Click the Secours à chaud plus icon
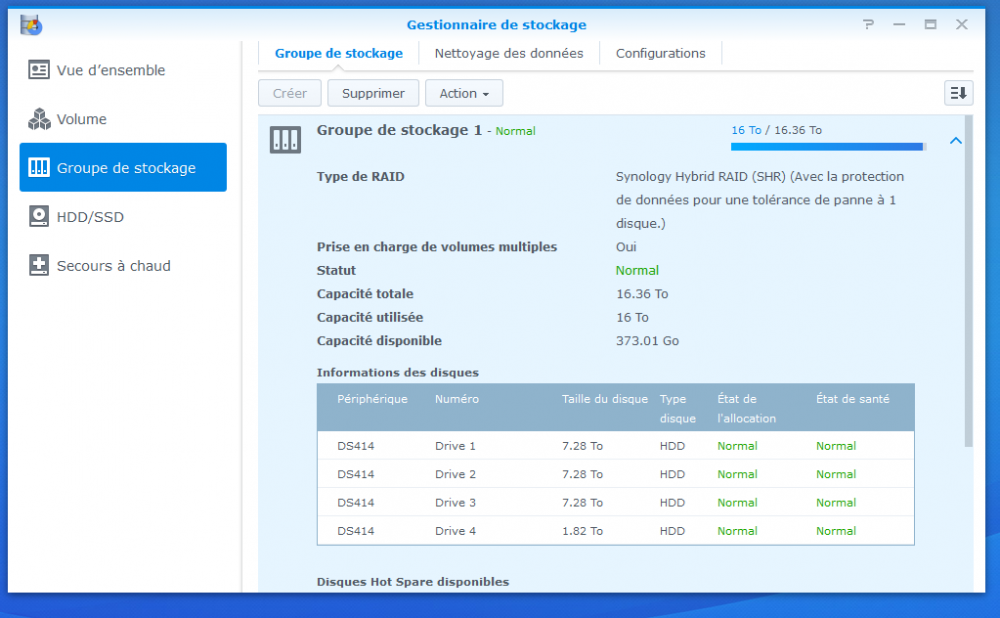Viewport: 1000px width, 618px height. pos(39,265)
